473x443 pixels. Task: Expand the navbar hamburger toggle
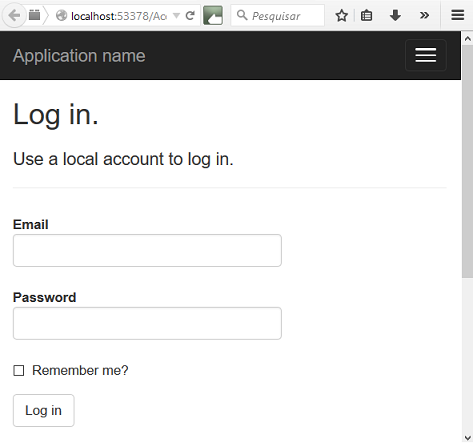click(x=426, y=55)
